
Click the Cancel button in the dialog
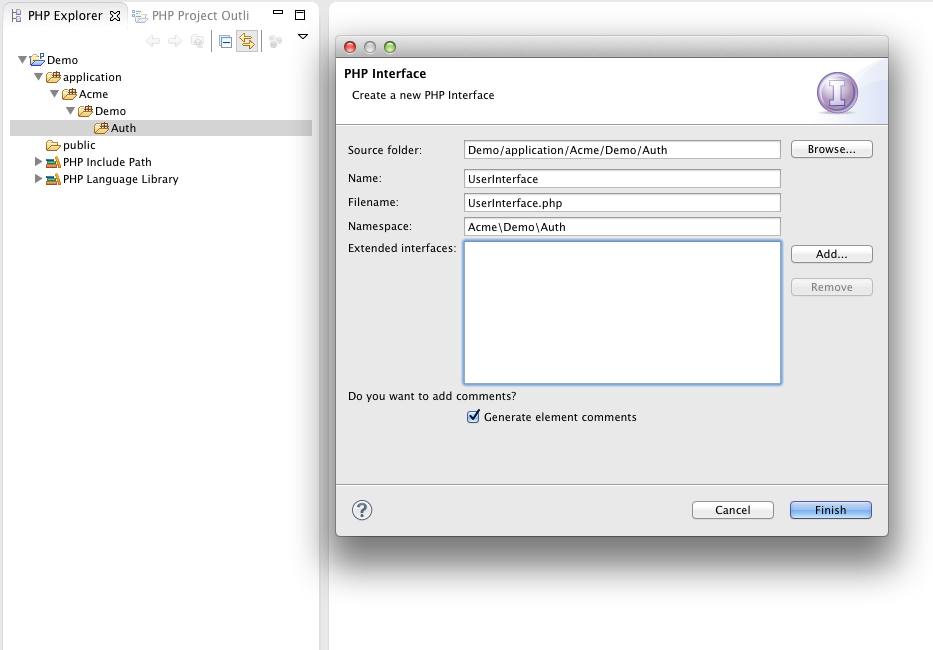[732, 510]
